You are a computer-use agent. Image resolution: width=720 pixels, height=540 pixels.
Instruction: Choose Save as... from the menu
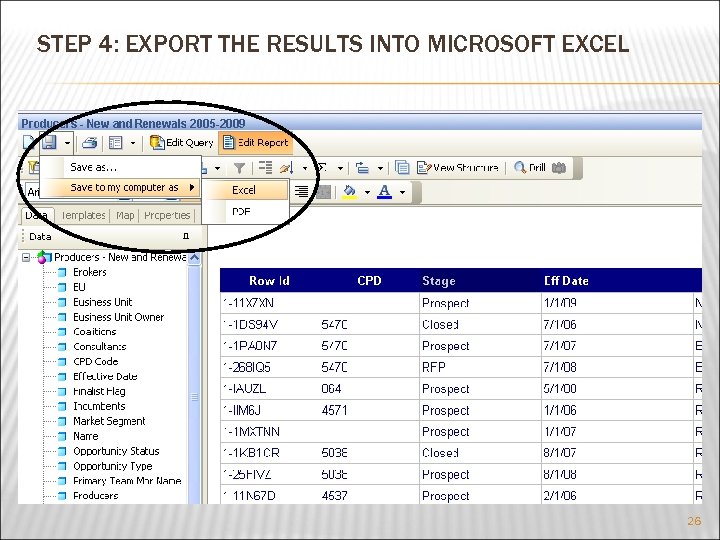[121, 168]
